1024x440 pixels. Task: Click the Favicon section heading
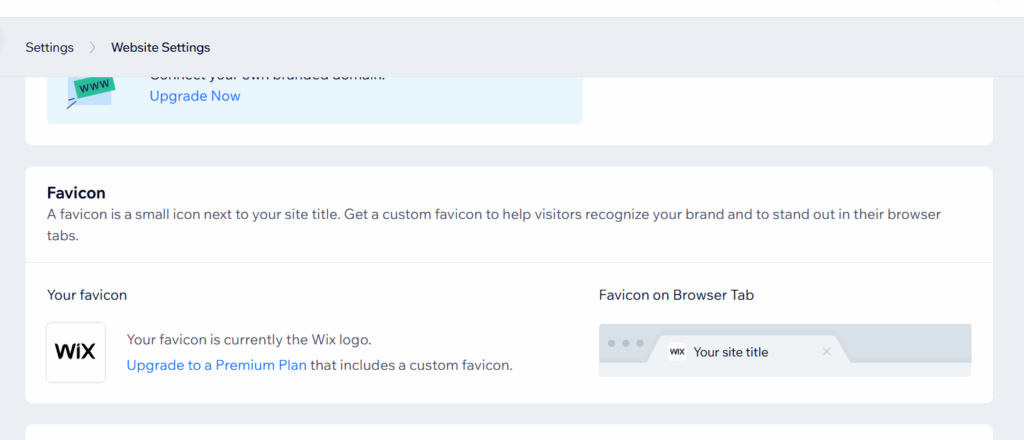tap(76, 193)
